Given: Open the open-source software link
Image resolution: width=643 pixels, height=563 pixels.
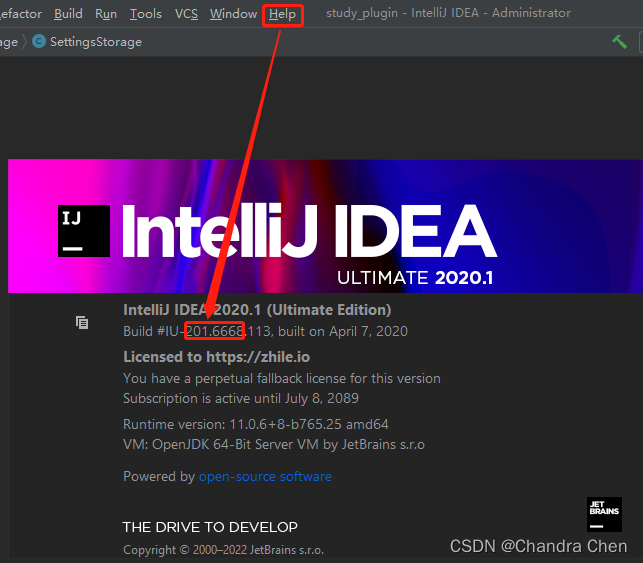Looking at the screenshot, I should point(265,476).
